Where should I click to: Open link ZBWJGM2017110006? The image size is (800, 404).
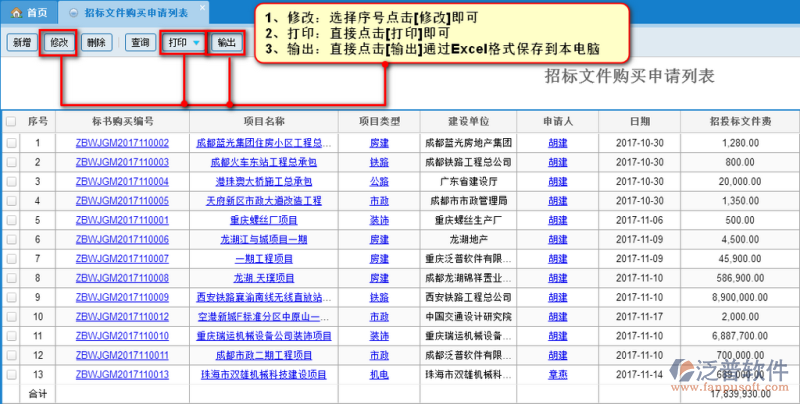point(122,240)
